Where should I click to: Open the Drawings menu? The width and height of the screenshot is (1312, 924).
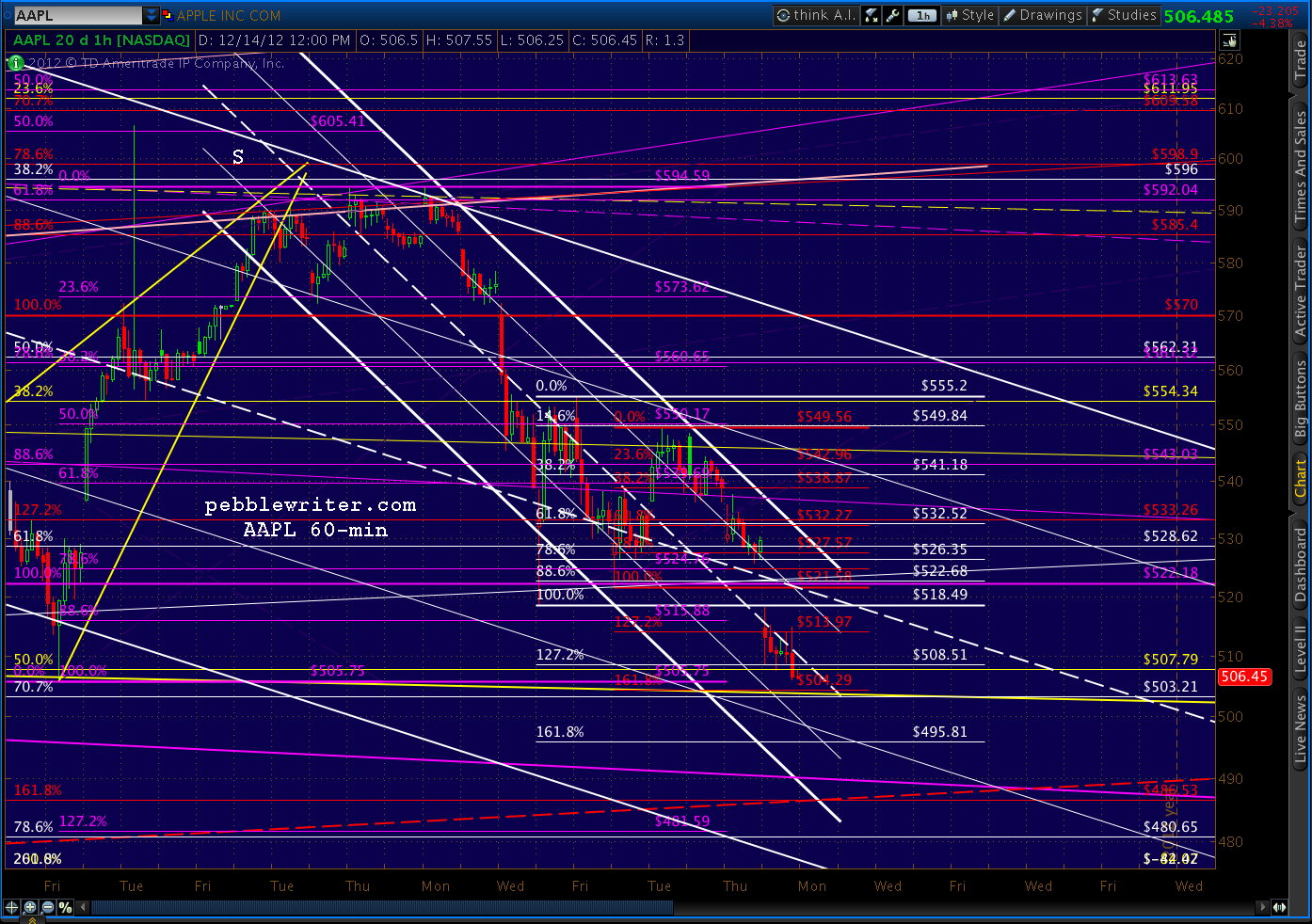1042,15
